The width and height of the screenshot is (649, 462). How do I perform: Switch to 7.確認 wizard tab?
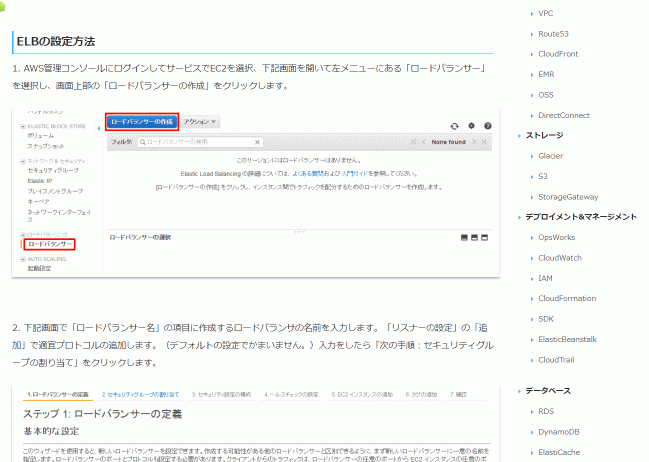click(x=459, y=395)
